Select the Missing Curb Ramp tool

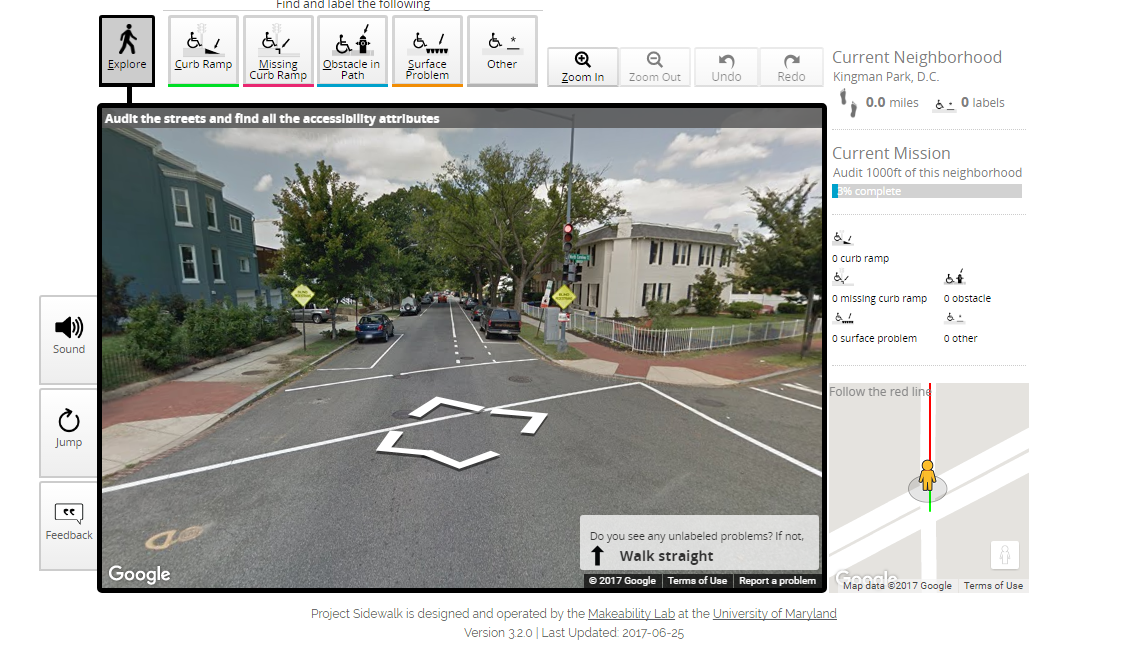(x=277, y=50)
